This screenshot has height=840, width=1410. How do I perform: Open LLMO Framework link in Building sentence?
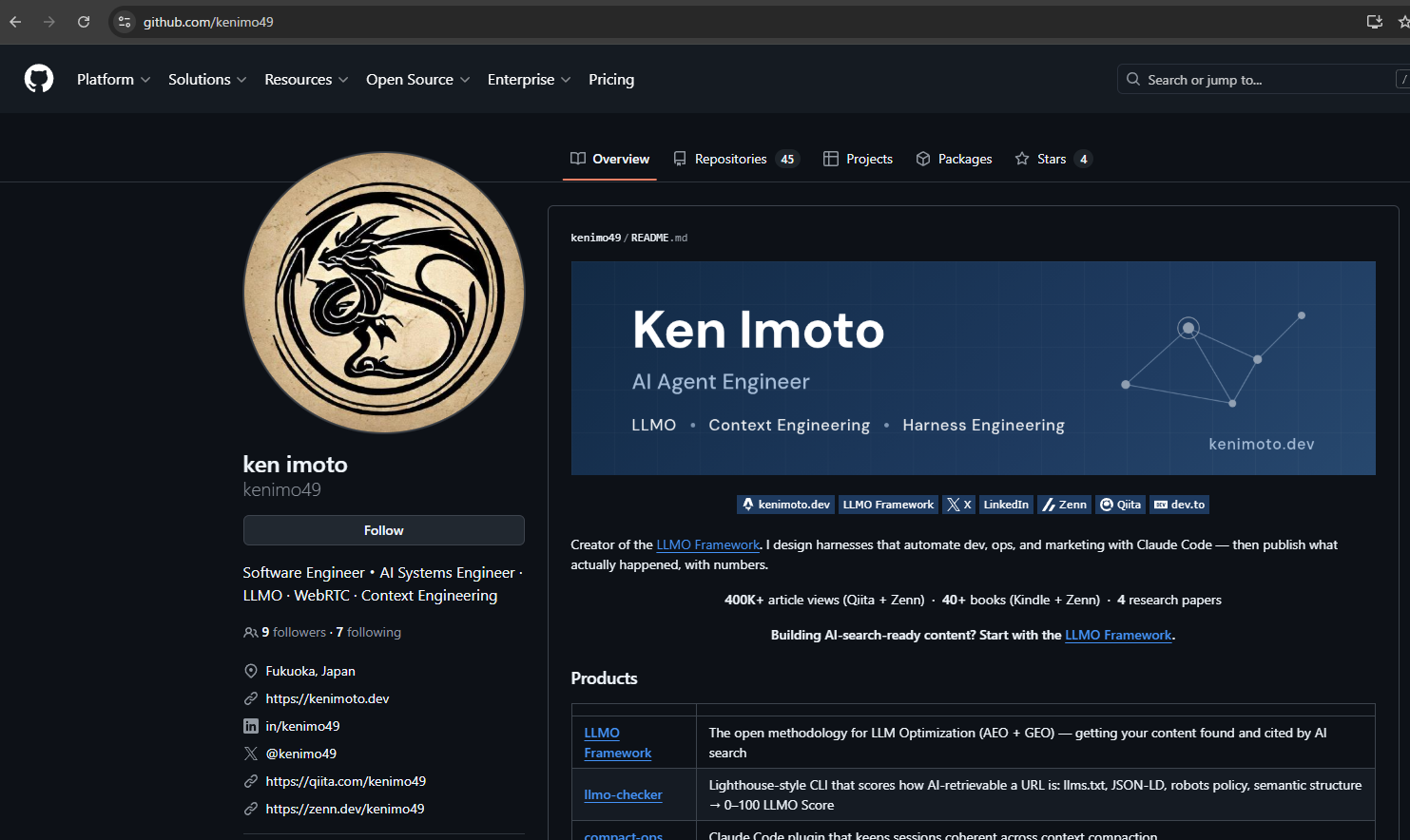(x=1118, y=636)
